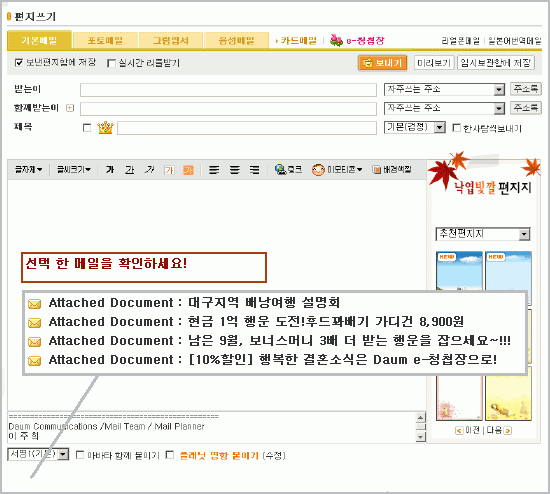Viewport: 550px width, 494px height.
Task: Switch to the 그림엽서 tab
Action: pos(171,40)
